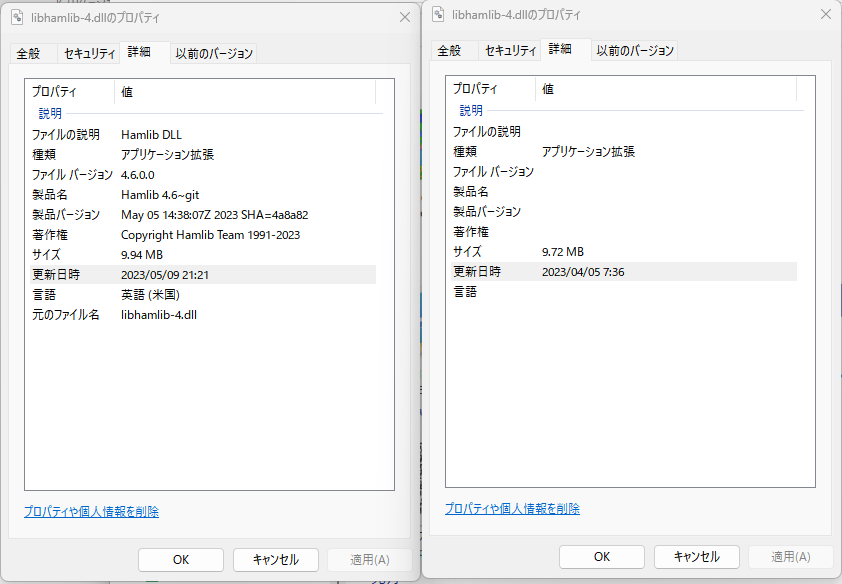Click キャンセル button in left window
The image size is (842, 584).
(x=276, y=560)
